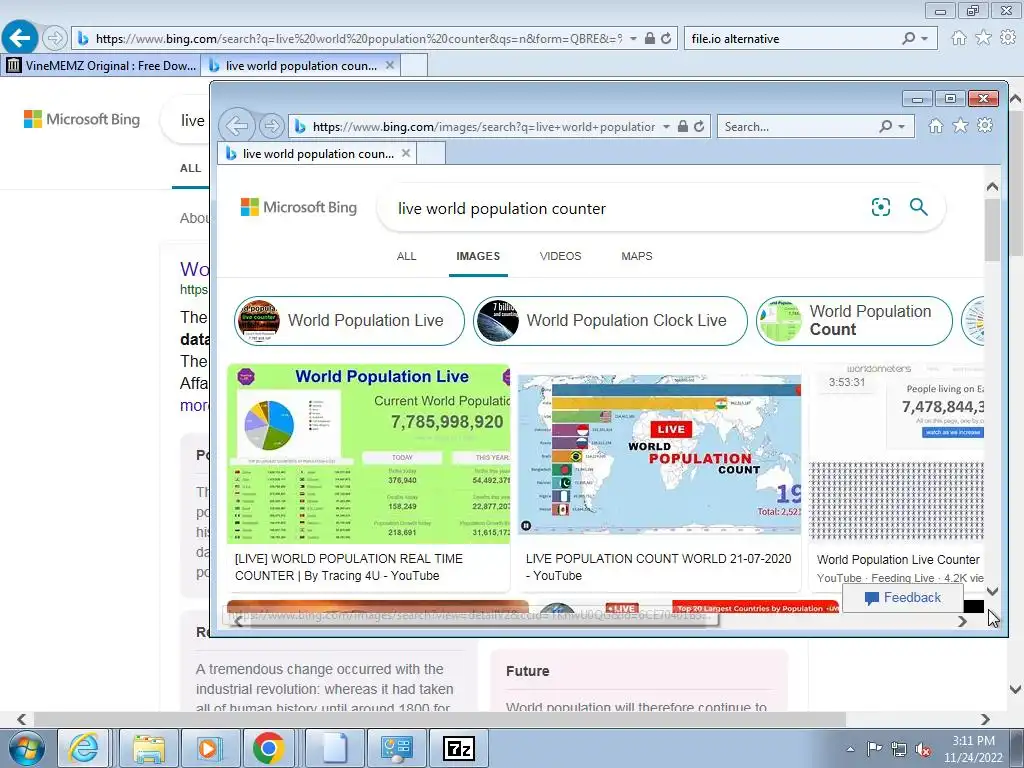Screen dimensions: 1024x768
Task: Open the 7-Zip taskbar icon
Action: point(458,748)
